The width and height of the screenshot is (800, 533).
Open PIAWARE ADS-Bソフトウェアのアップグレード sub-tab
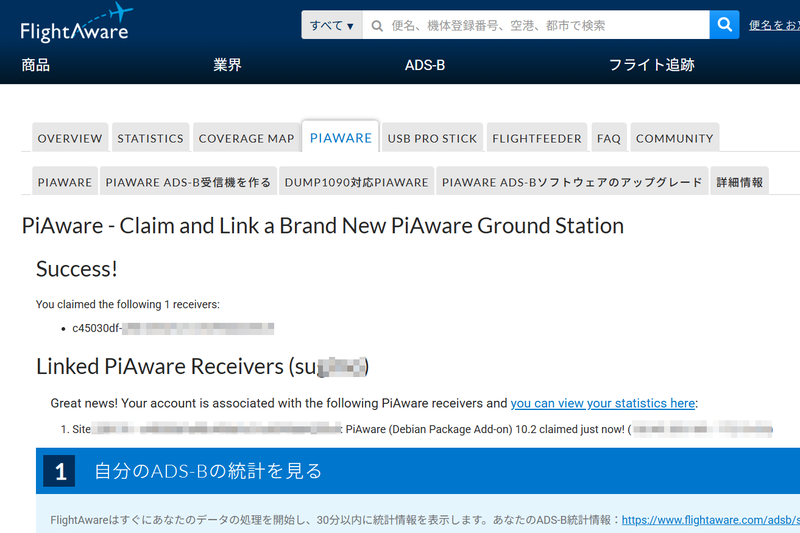click(572, 182)
